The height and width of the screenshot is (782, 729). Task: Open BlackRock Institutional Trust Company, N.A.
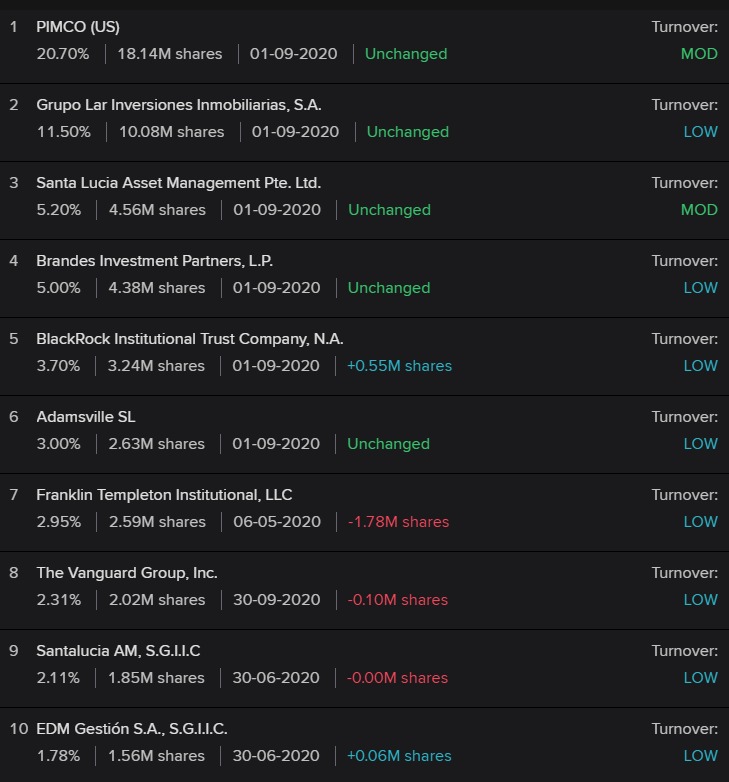pos(190,339)
